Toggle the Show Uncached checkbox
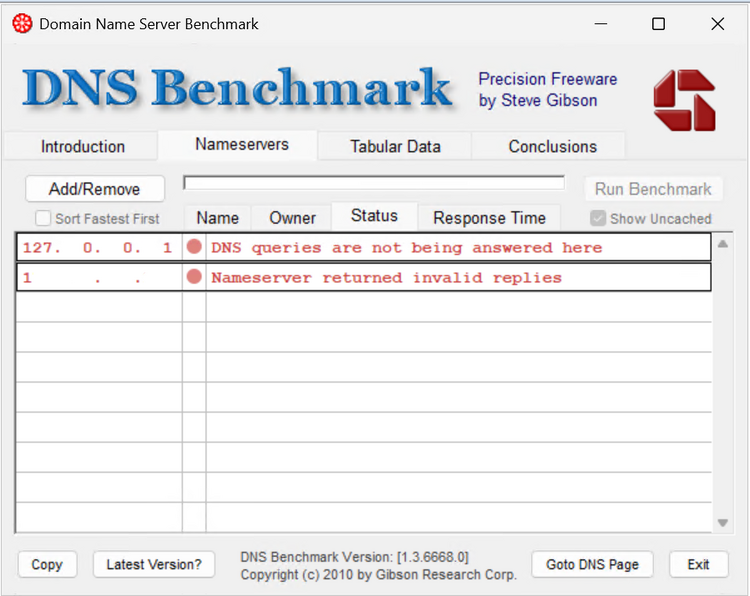Image resolution: width=750 pixels, height=596 pixels. [597, 219]
